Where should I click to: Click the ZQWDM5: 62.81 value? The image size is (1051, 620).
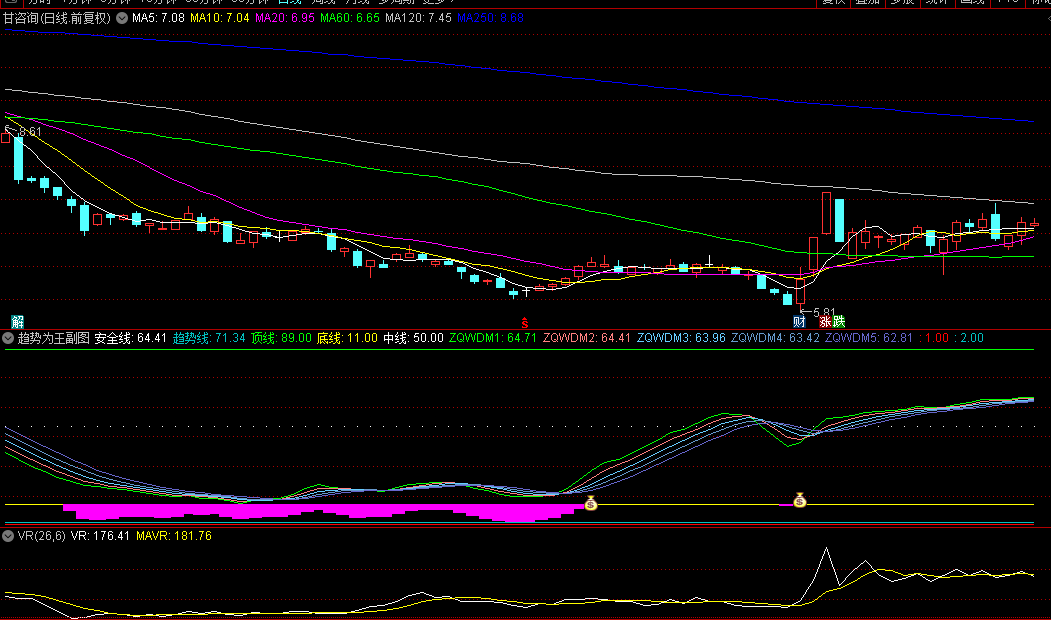click(x=869, y=338)
